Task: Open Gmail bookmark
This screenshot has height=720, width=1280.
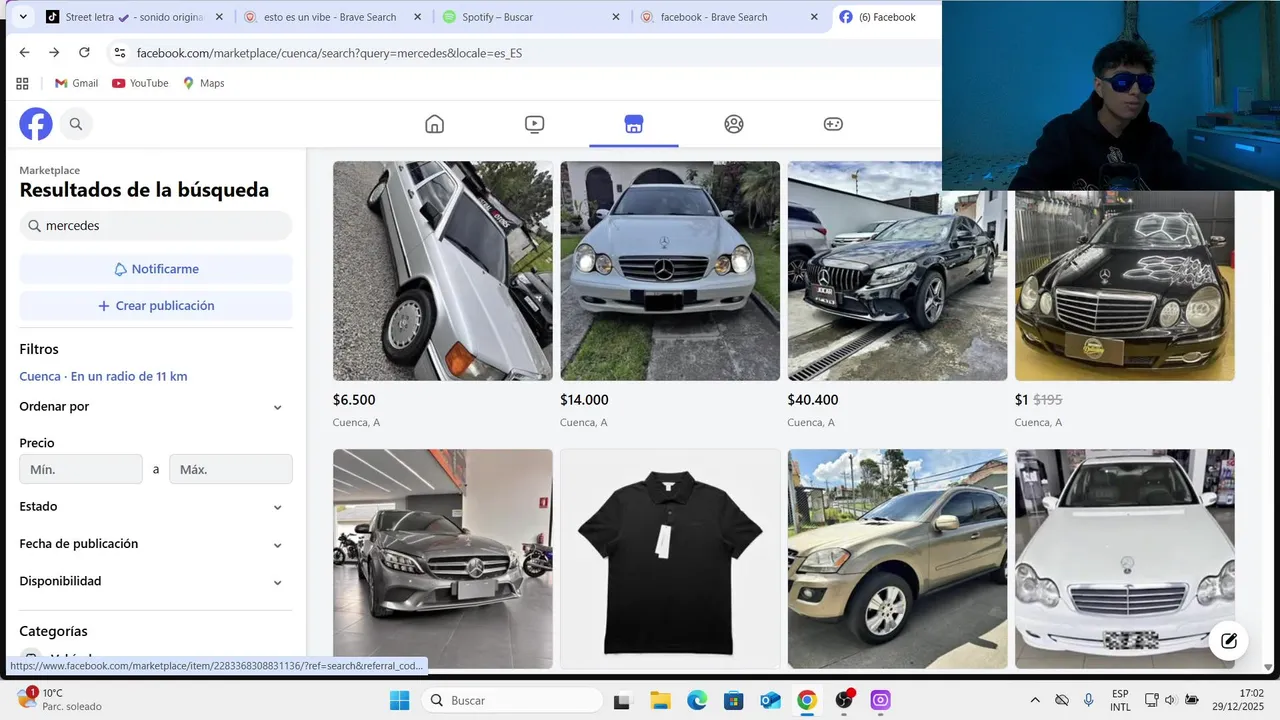Action: 76,83
